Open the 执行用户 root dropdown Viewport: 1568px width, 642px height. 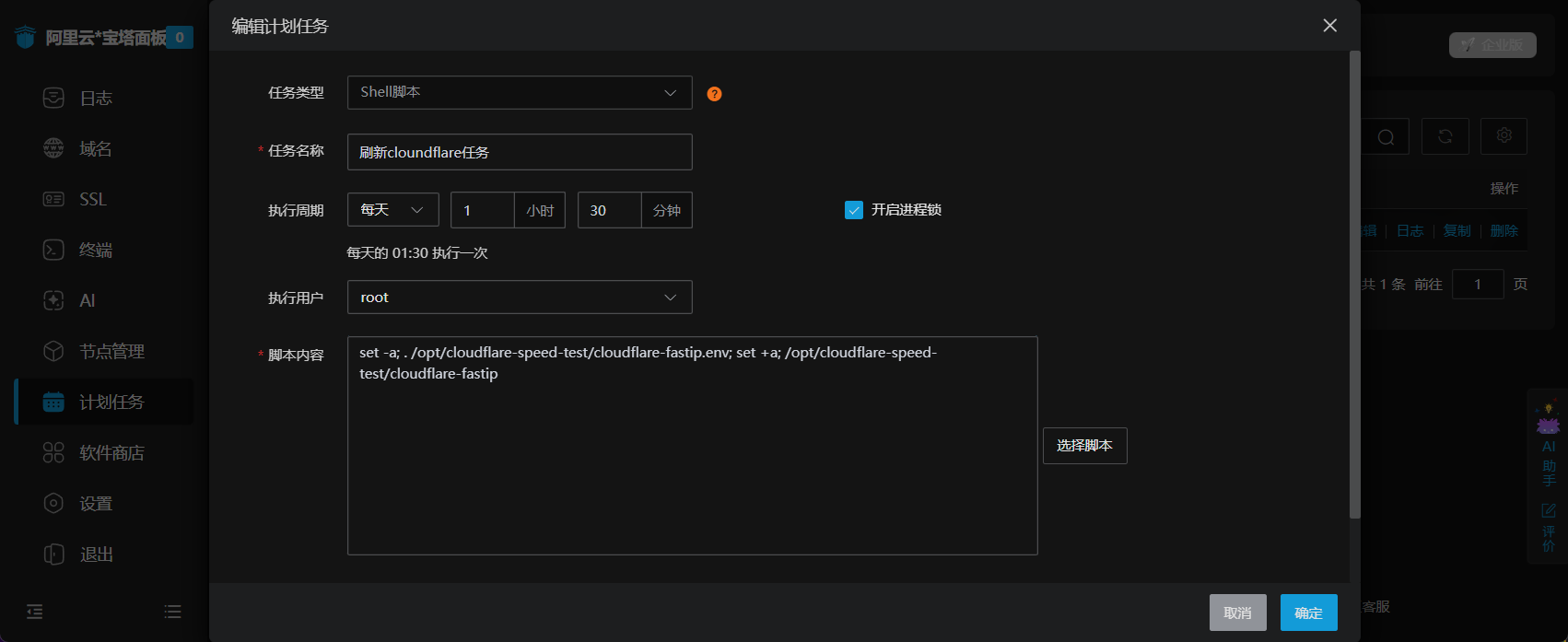(520, 298)
